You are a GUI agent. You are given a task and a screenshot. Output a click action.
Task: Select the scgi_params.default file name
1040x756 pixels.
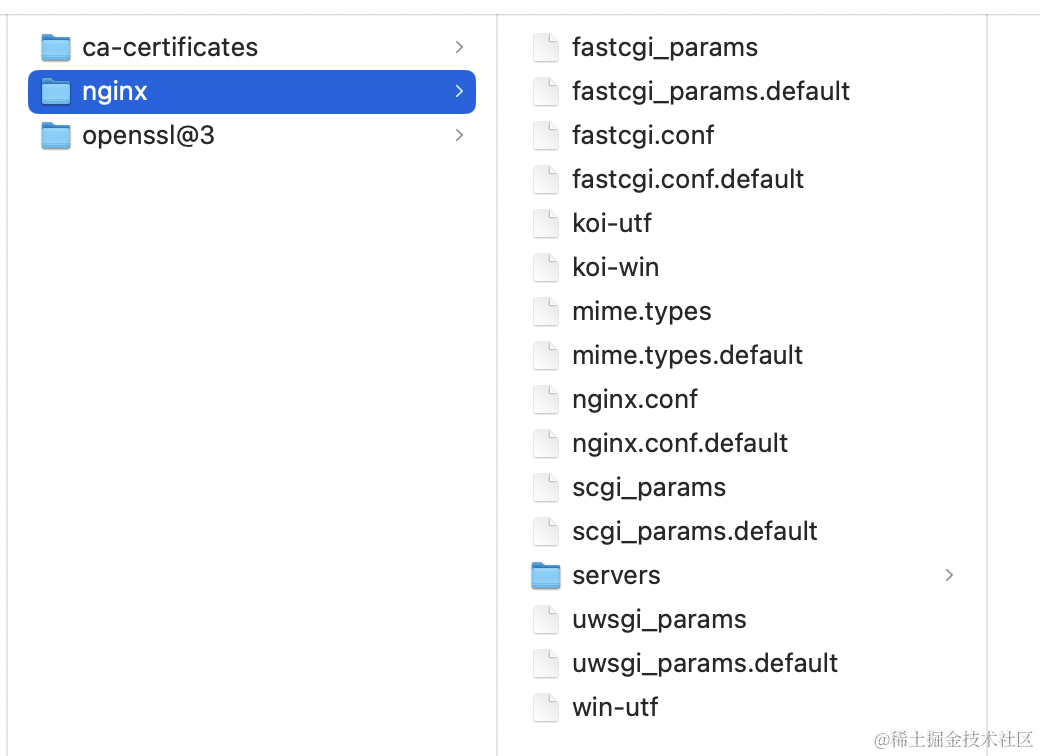(x=695, y=531)
